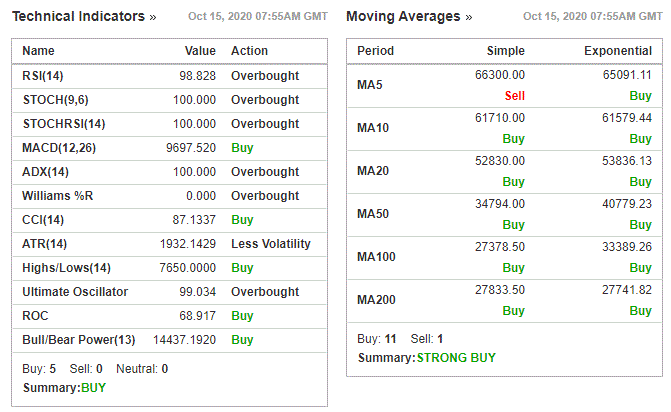This screenshot has width=671, height=412.
Task: Click the MA50 simple value 34794.00
Action: coord(500,204)
